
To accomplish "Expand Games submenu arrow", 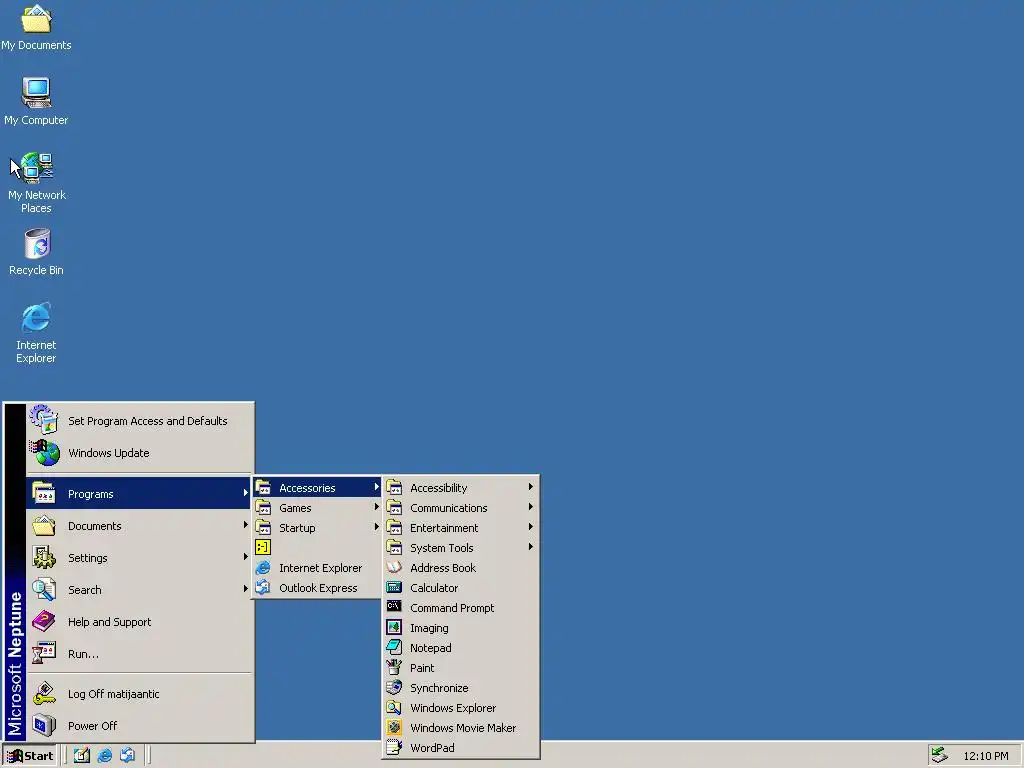I will [x=376, y=507].
